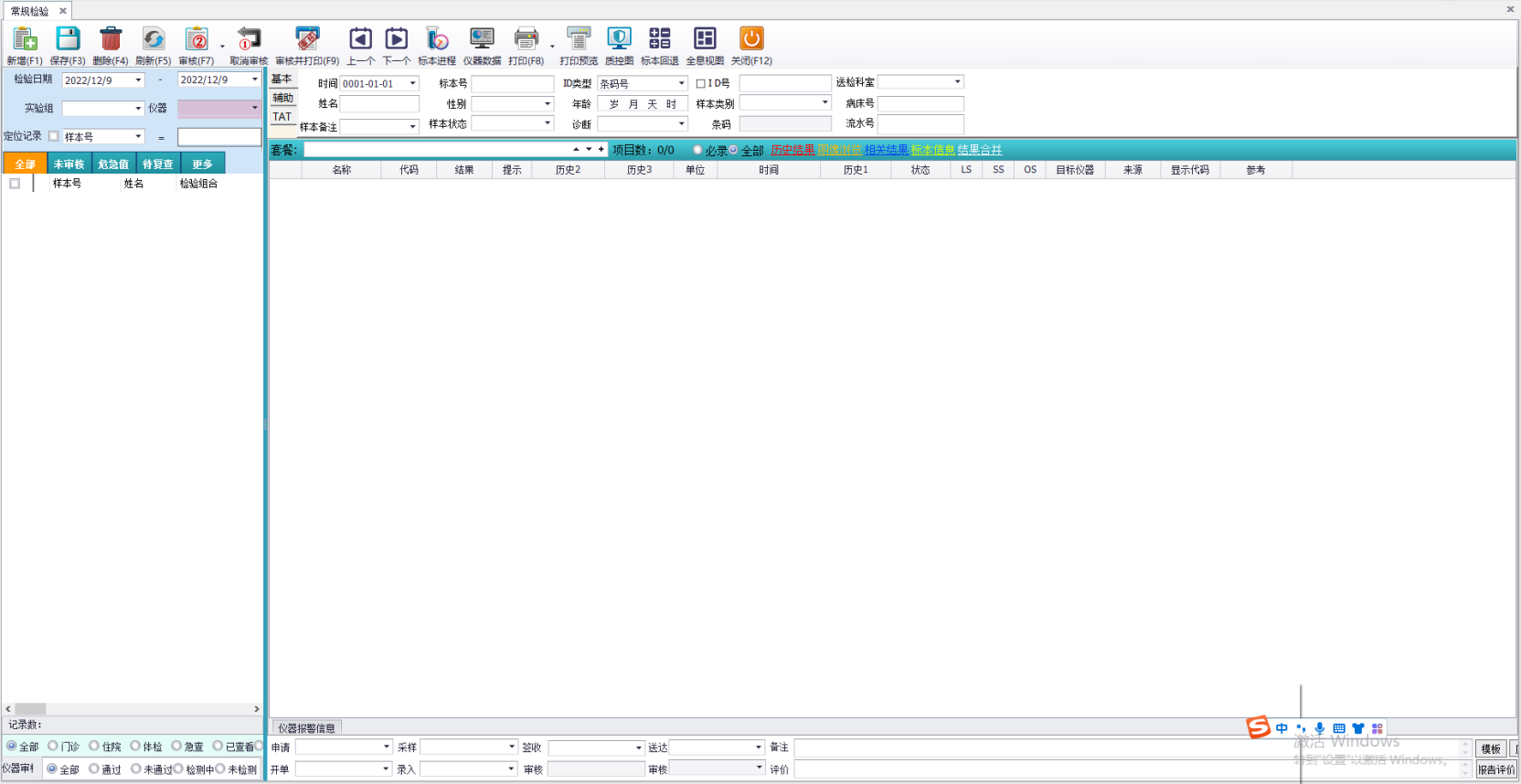Click the 删除(F4) trash icon
Screen dimensions: 1521x784
point(111,38)
